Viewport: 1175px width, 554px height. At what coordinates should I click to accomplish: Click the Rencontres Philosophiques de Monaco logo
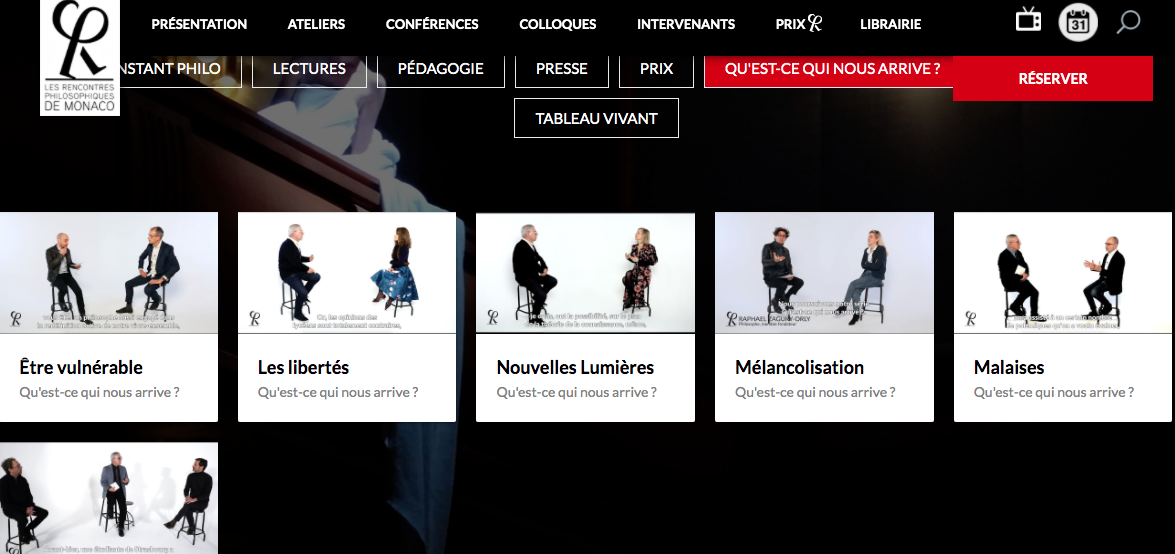[79, 57]
